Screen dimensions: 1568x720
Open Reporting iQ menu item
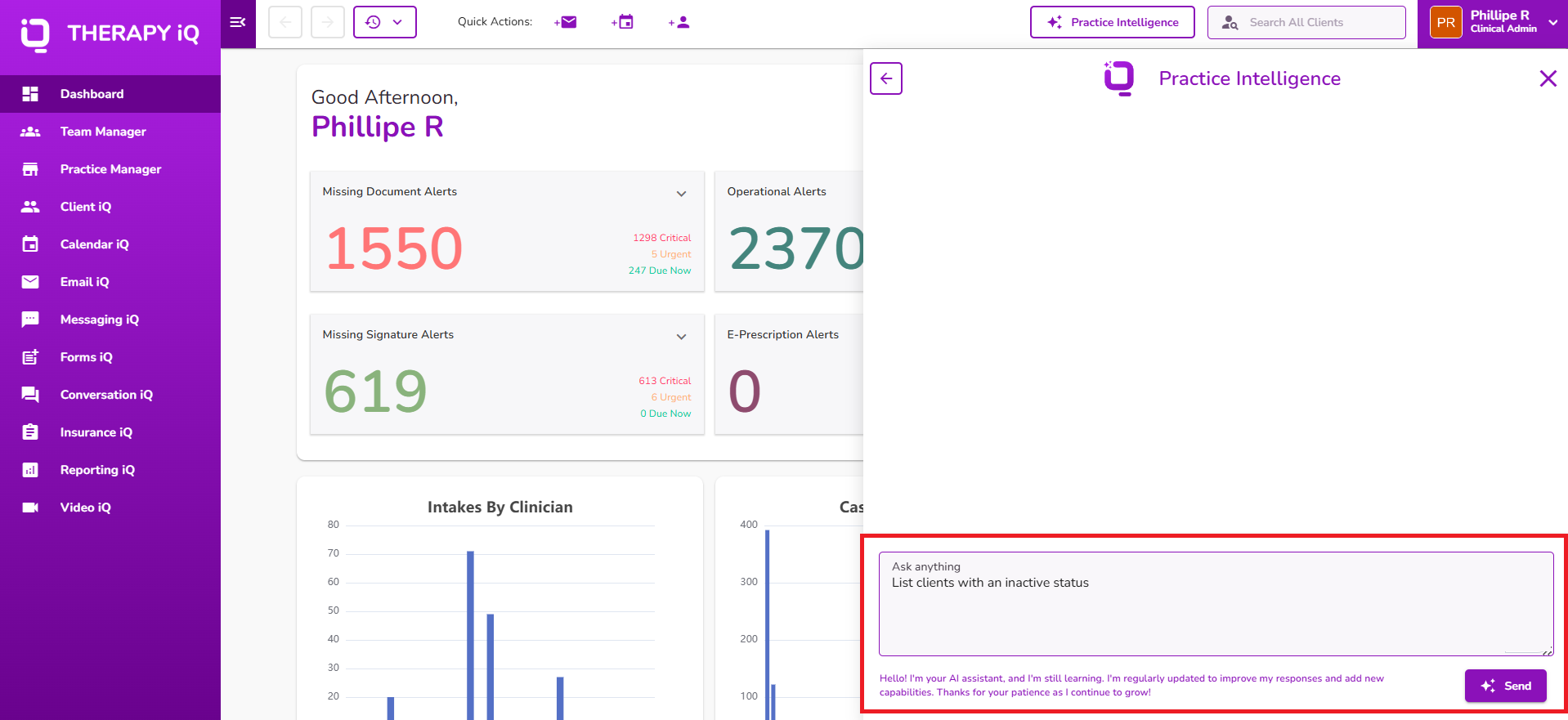pos(110,470)
